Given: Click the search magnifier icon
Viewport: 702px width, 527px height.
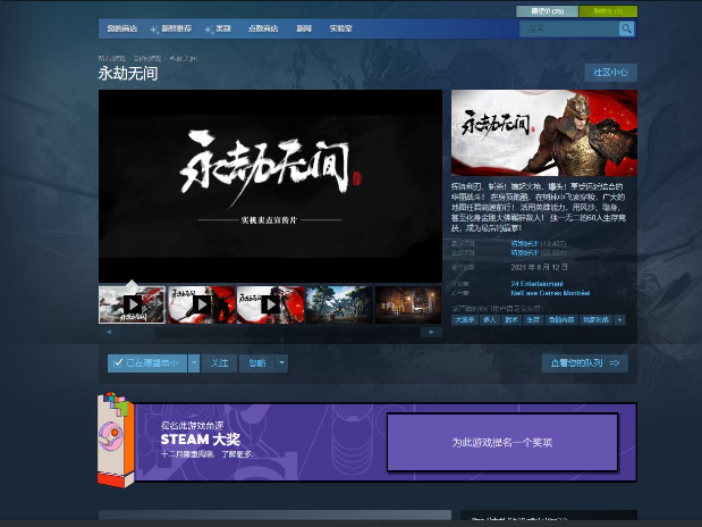Looking at the screenshot, I should 626,29.
